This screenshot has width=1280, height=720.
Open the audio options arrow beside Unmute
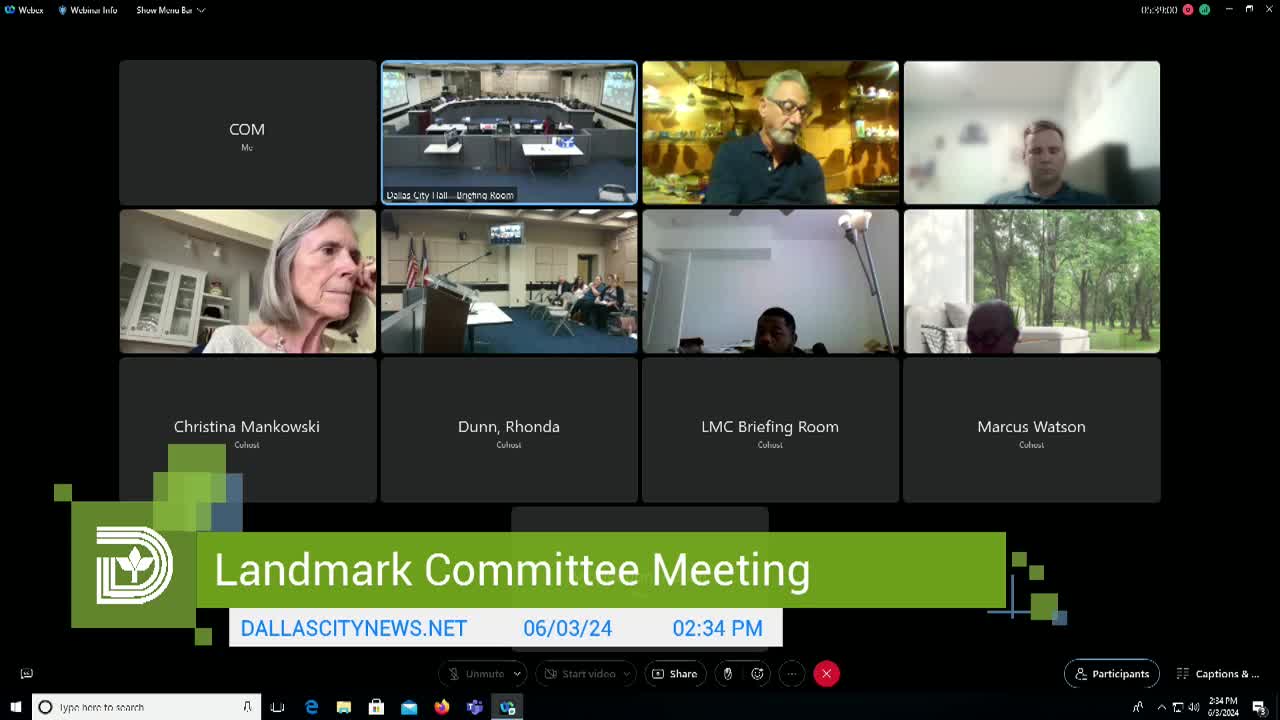517,674
